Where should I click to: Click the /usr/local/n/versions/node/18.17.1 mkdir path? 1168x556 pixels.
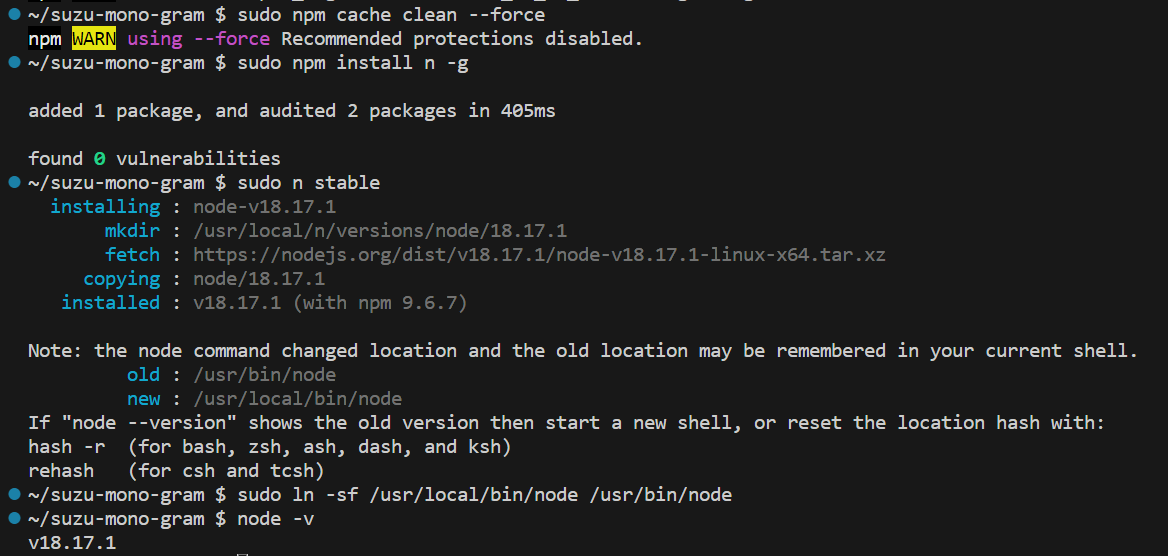(x=380, y=231)
